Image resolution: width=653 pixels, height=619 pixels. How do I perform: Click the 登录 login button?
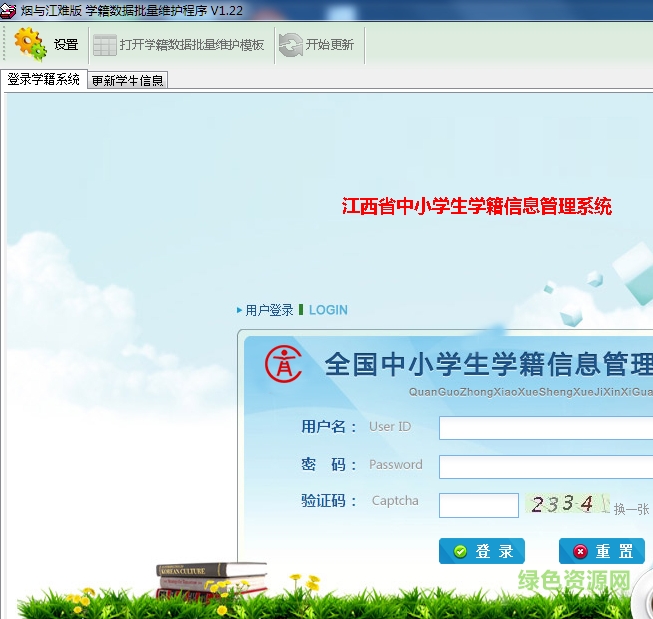[x=481, y=551]
